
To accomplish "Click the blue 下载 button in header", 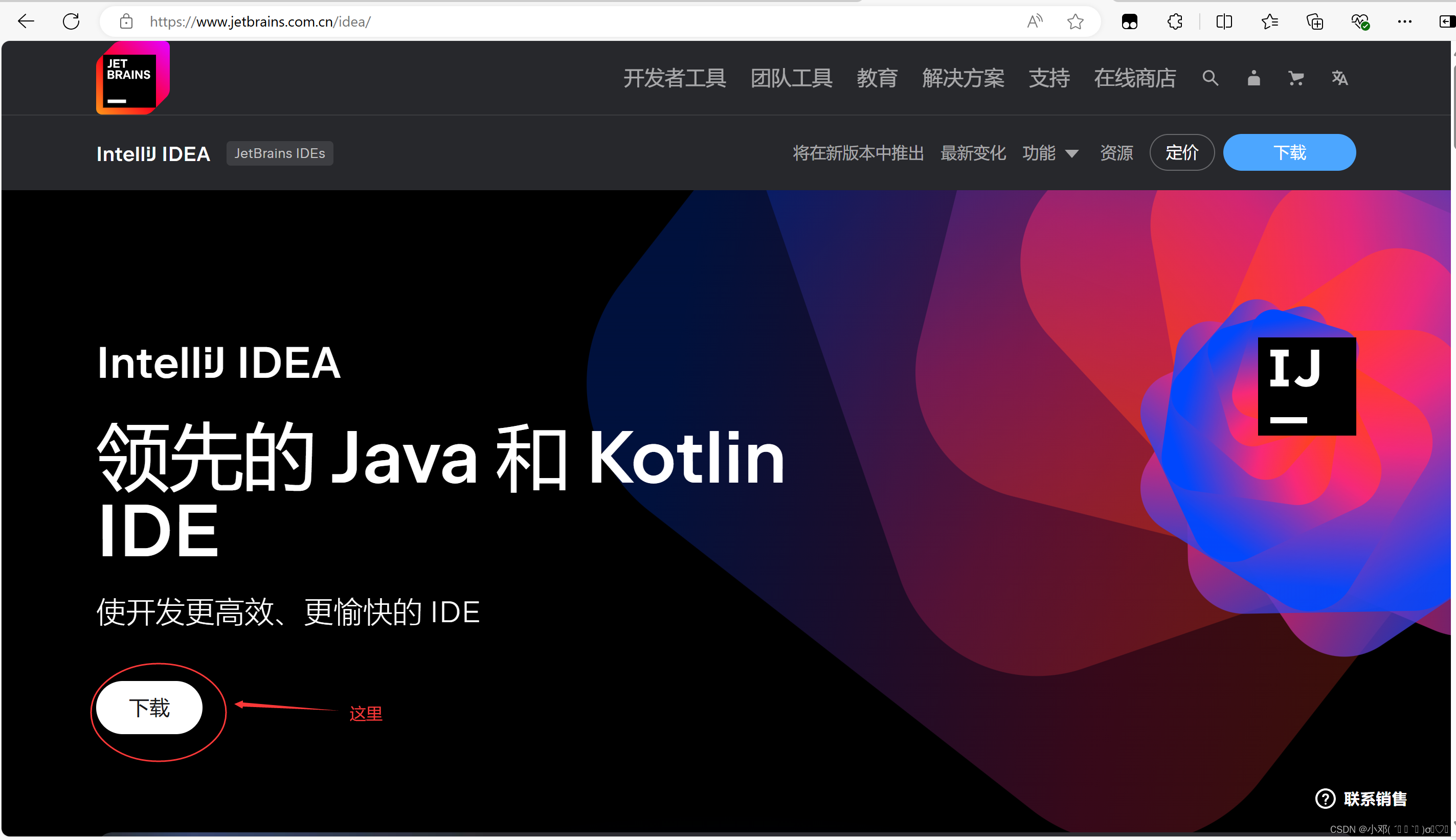I will [1289, 153].
